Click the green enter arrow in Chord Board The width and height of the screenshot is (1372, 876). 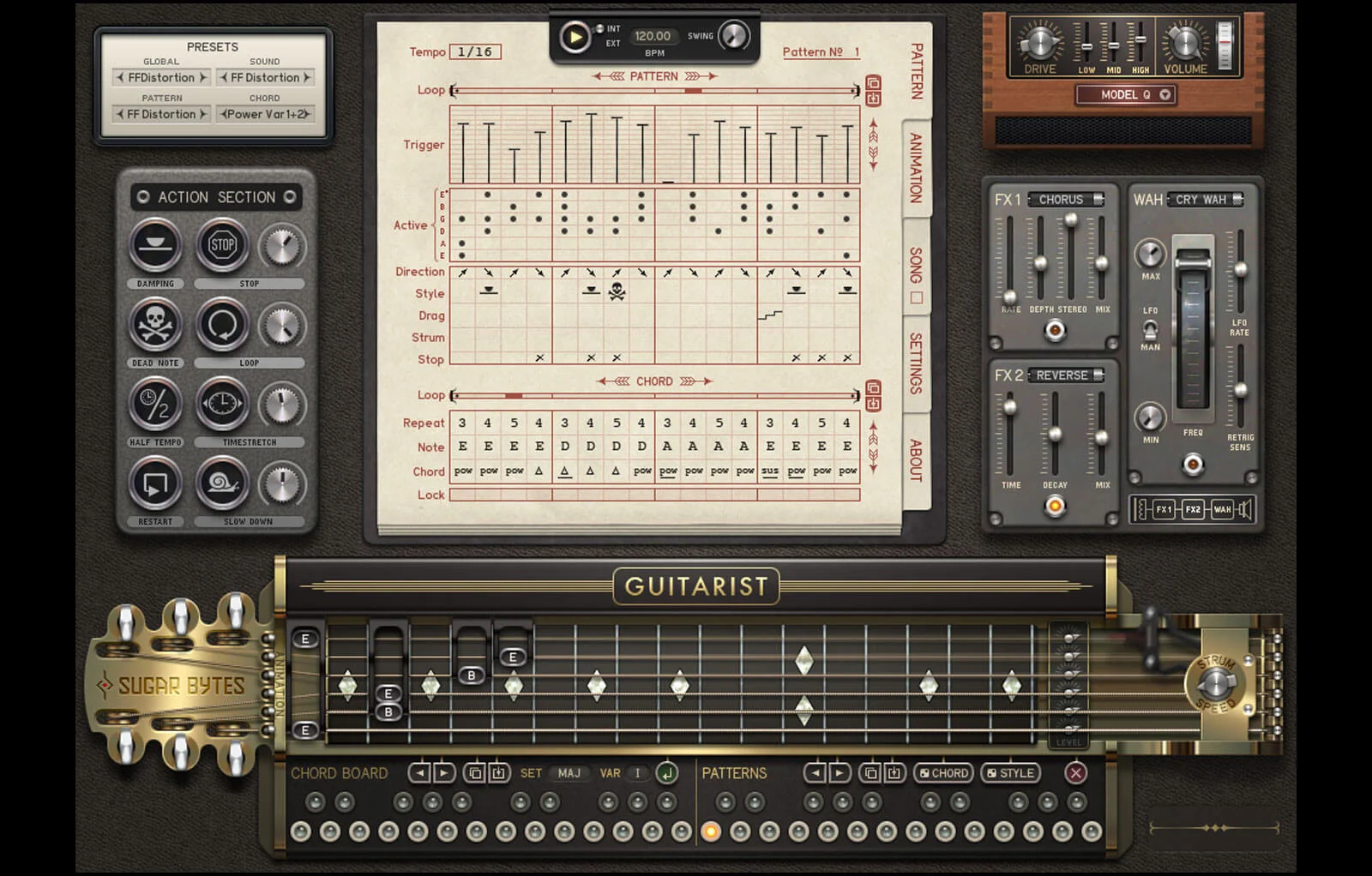click(x=667, y=773)
